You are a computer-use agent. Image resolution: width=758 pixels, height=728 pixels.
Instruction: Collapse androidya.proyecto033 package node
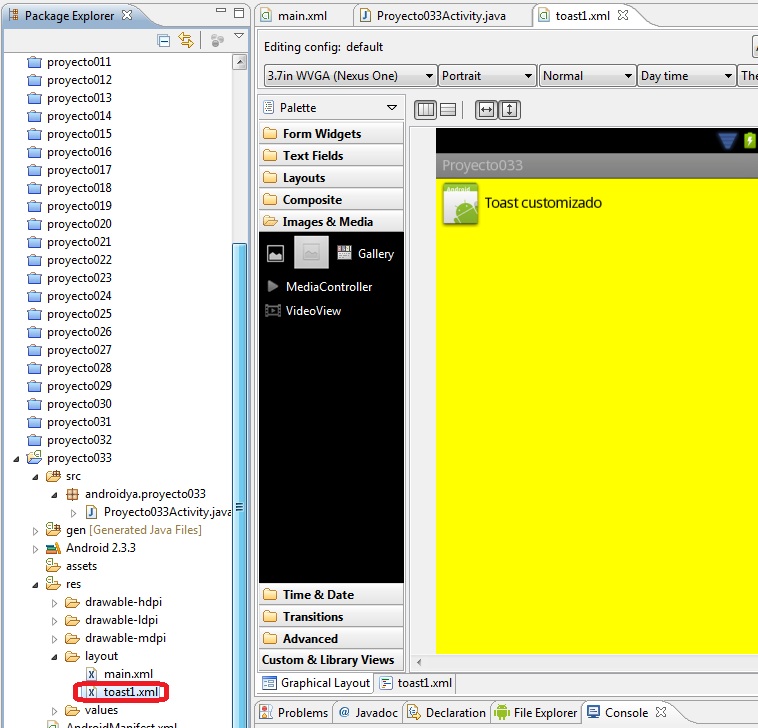click(x=54, y=495)
